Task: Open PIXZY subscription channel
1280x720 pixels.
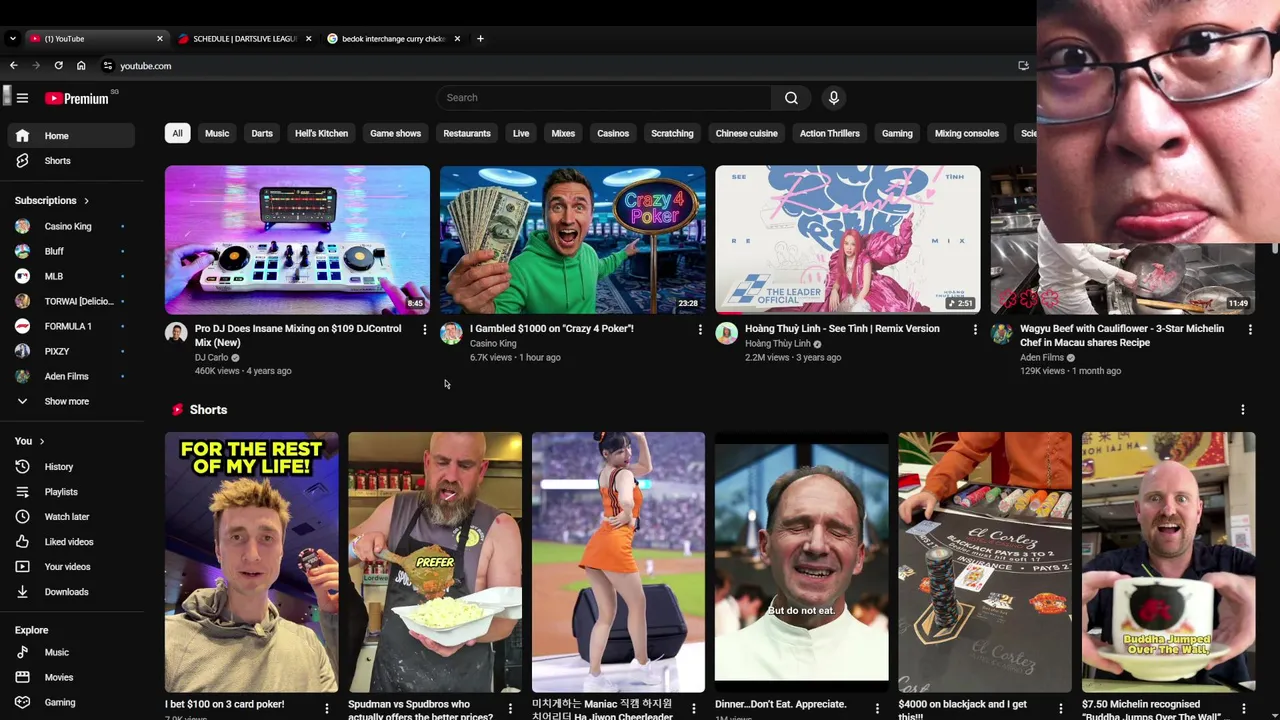Action: (70, 352)
